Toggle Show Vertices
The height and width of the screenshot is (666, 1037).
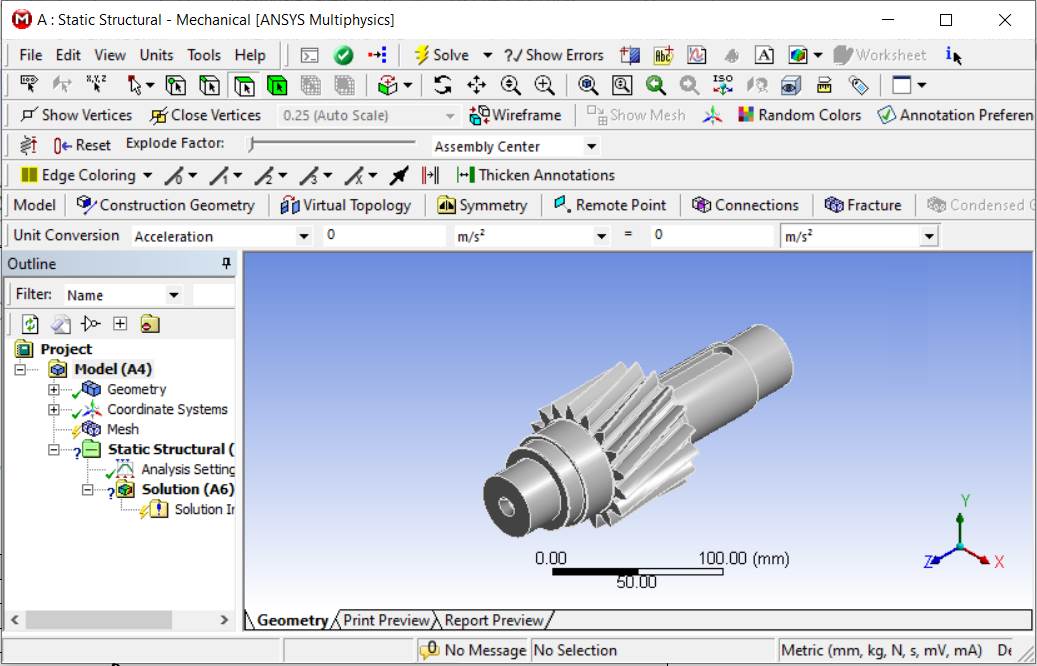tap(76, 115)
